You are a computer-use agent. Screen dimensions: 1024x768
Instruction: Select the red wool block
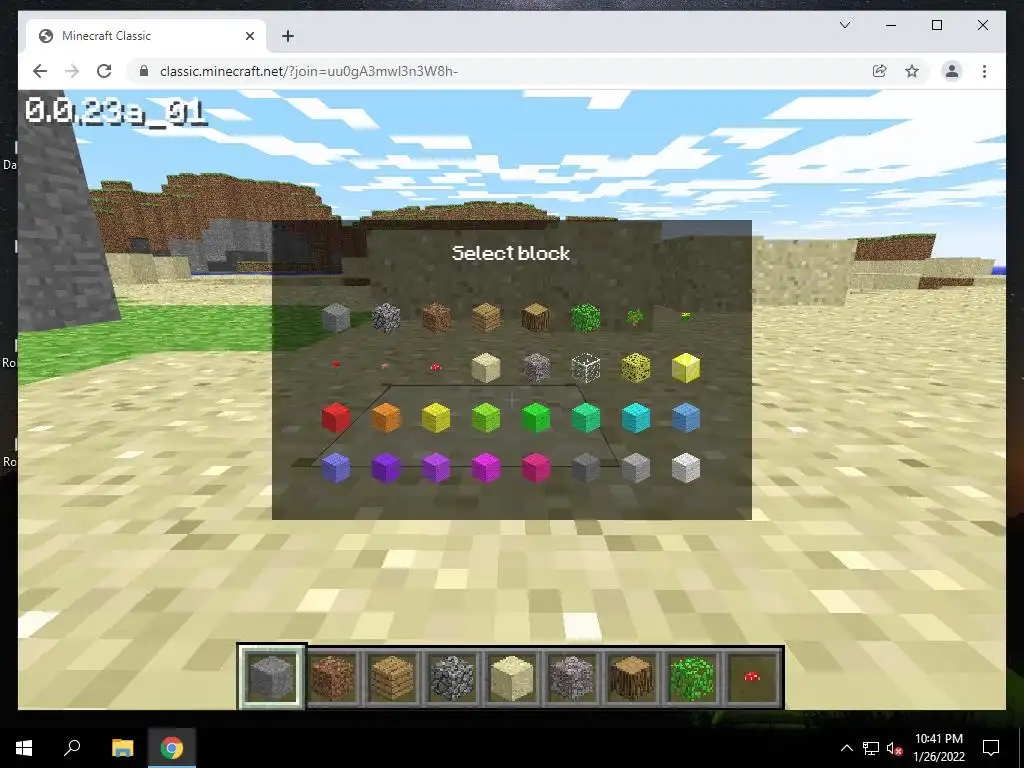coord(336,418)
